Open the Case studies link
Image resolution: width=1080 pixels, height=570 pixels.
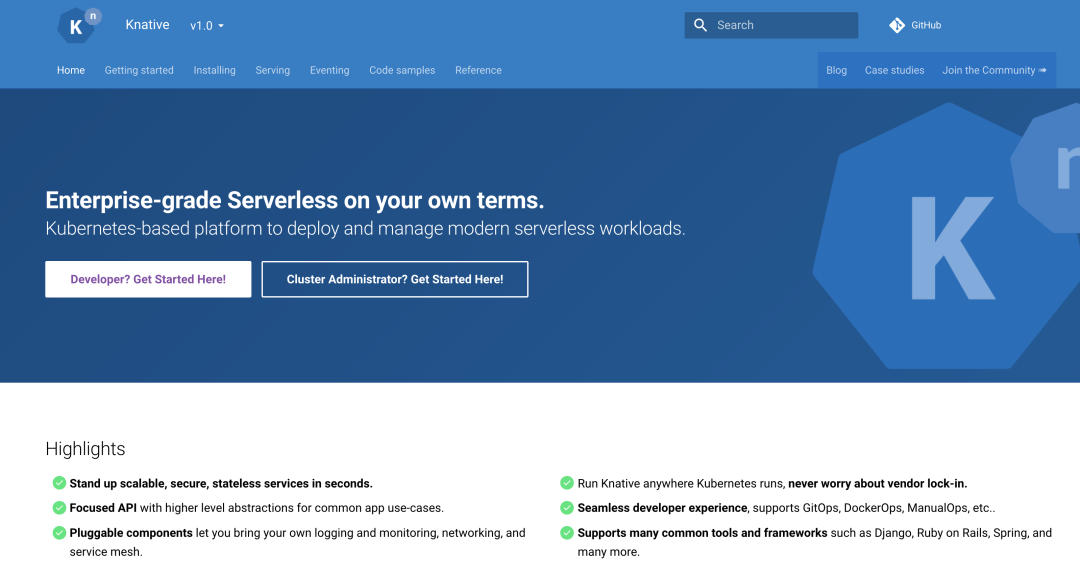point(895,70)
